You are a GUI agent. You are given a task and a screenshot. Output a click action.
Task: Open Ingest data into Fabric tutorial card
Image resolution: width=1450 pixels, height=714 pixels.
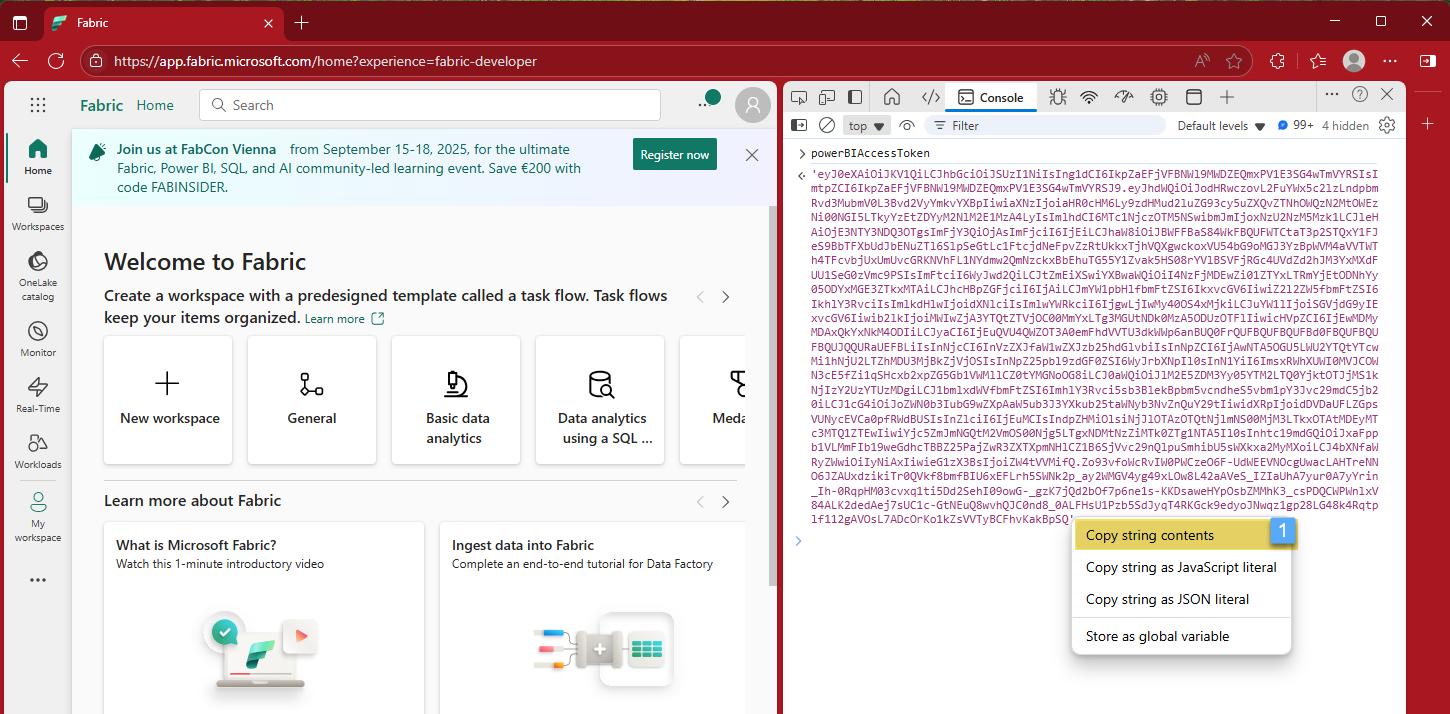click(592, 617)
